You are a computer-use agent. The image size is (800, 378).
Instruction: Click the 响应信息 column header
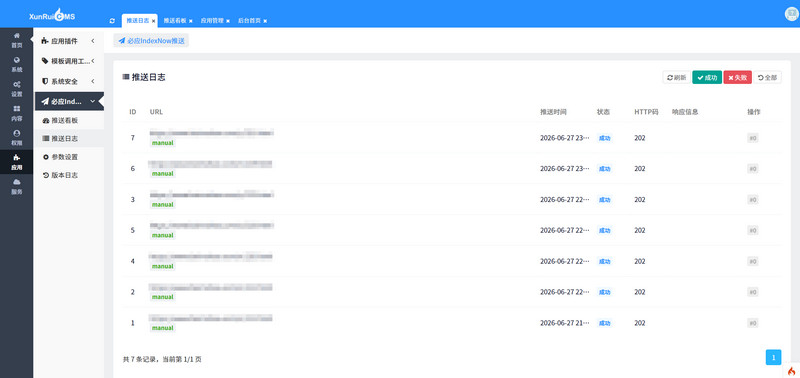pyautogui.click(x=685, y=112)
